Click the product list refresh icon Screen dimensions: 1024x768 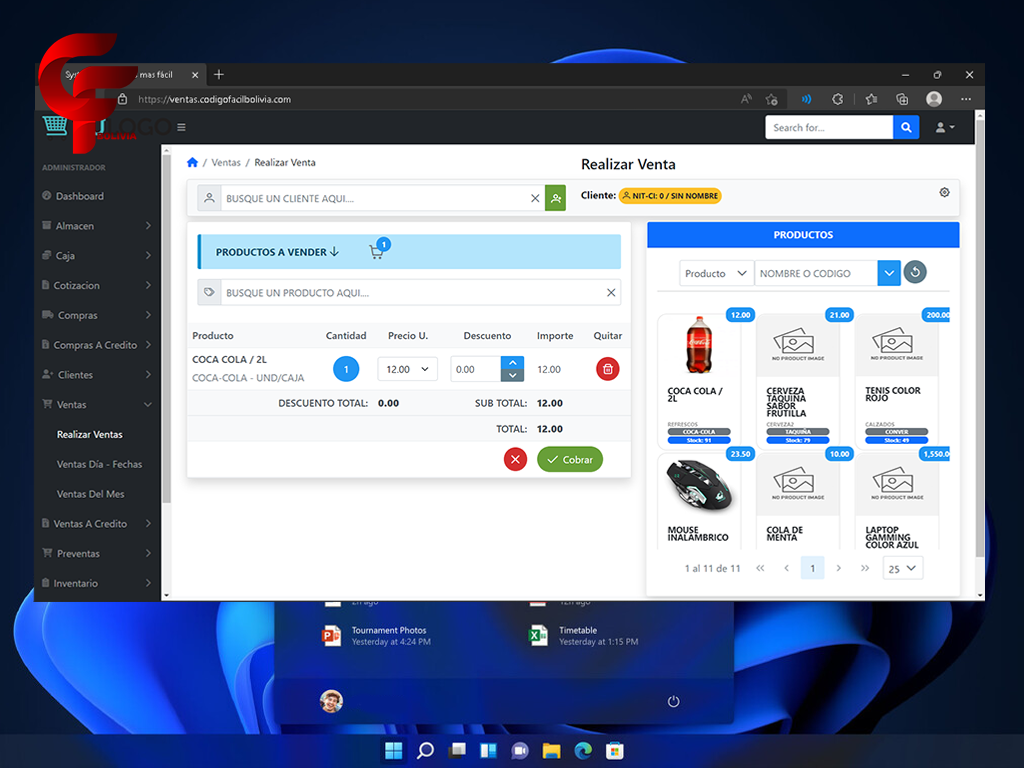click(x=915, y=273)
